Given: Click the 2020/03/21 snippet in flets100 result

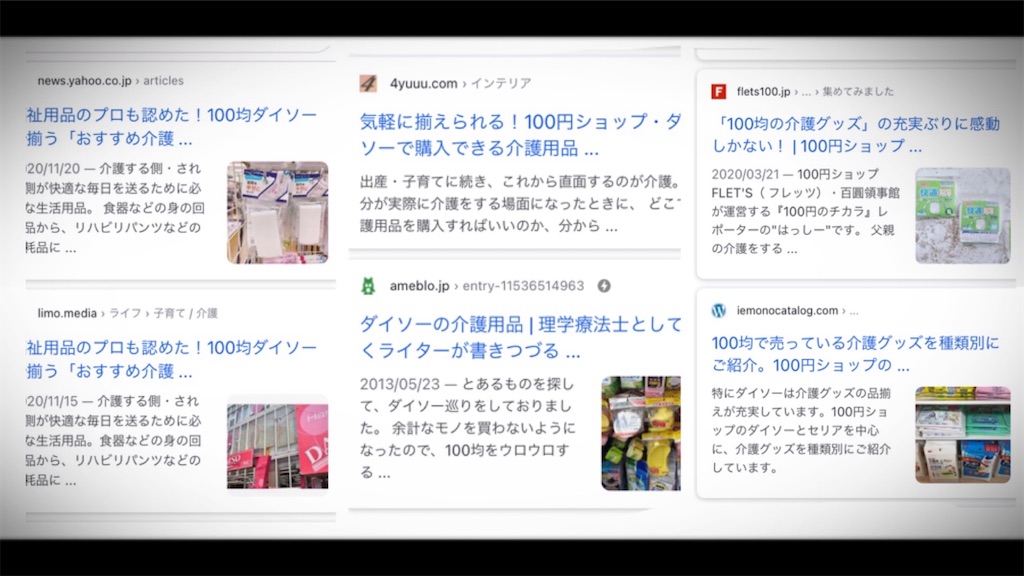Looking at the screenshot, I should (805, 211).
